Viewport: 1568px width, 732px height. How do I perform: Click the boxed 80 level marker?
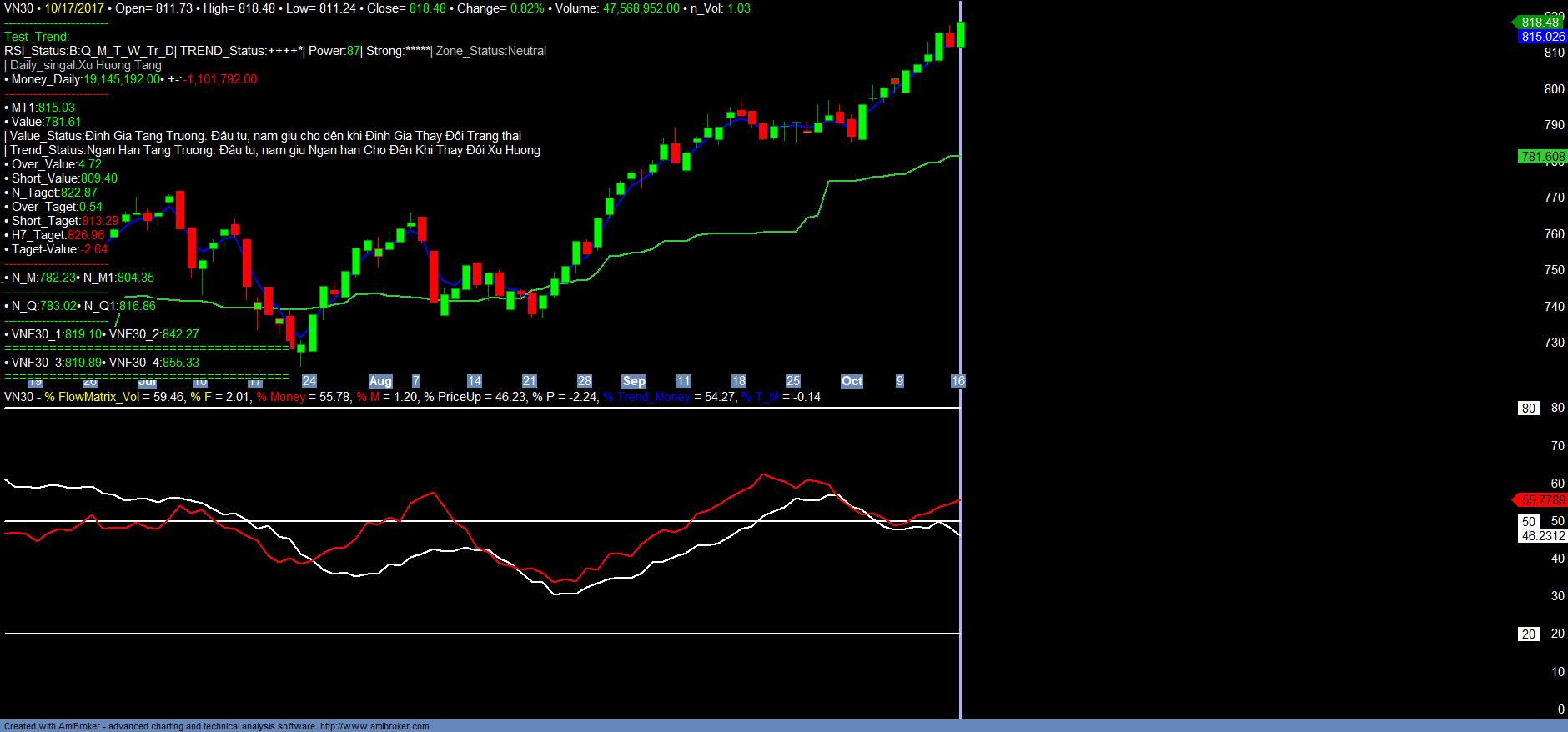click(1528, 409)
